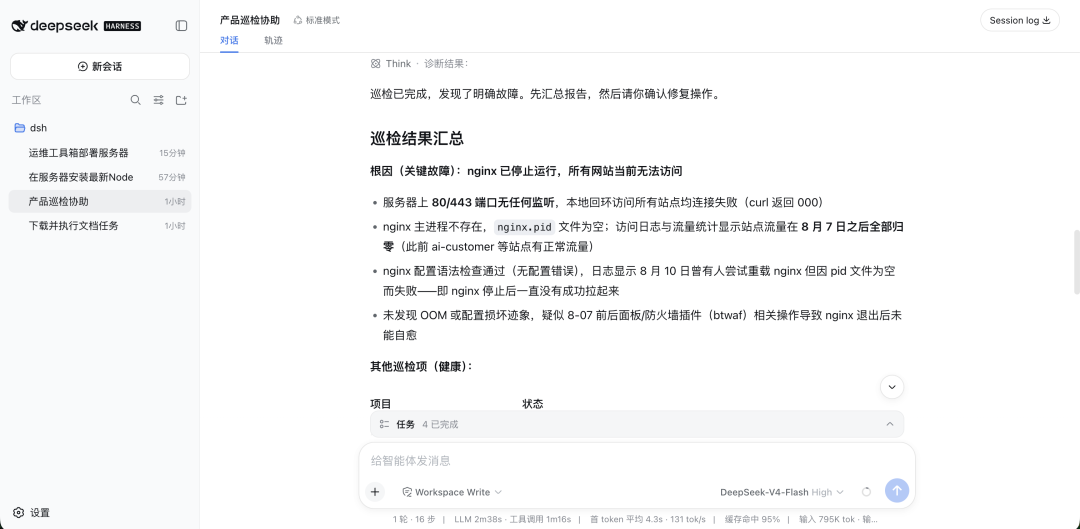Viewport: 1080px width, 529px height.
Task: Toggle the sidebar collapse icon
Action: 181,25
